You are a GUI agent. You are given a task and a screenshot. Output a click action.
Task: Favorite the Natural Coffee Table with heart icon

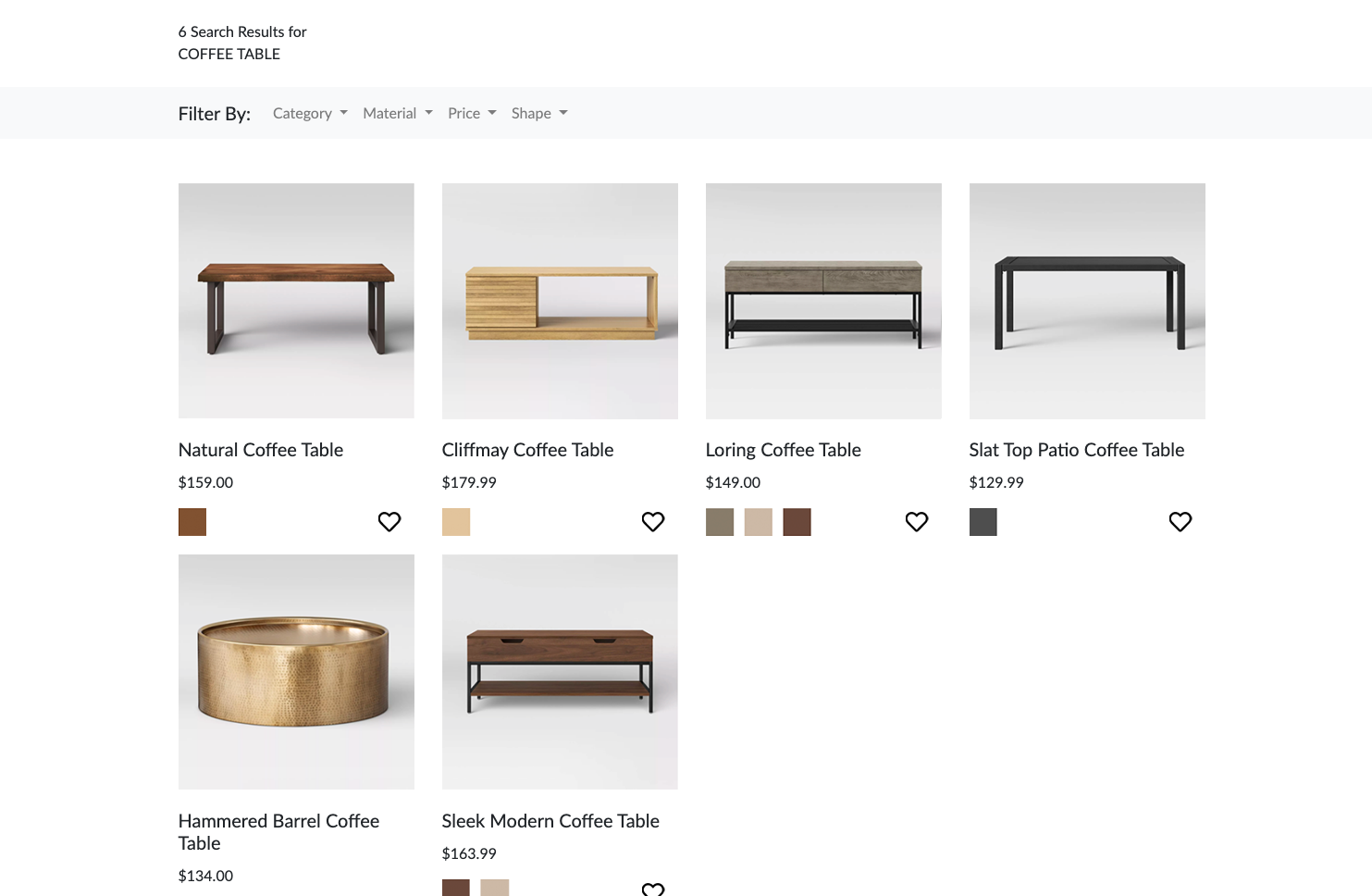click(389, 522)
